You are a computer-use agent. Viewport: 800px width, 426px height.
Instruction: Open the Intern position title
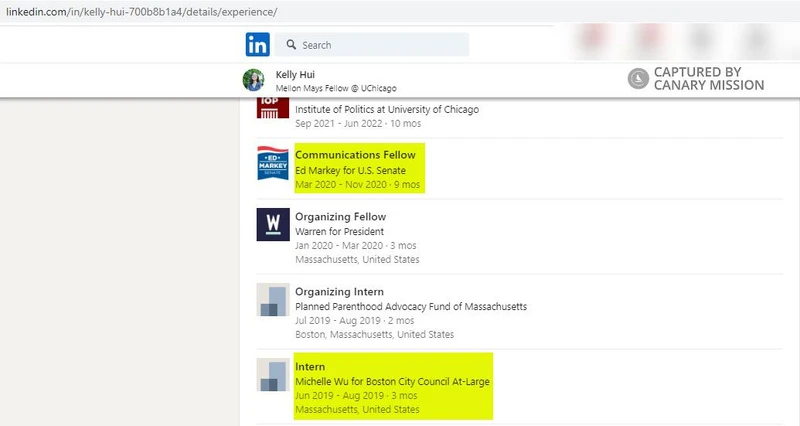point(310,367)
